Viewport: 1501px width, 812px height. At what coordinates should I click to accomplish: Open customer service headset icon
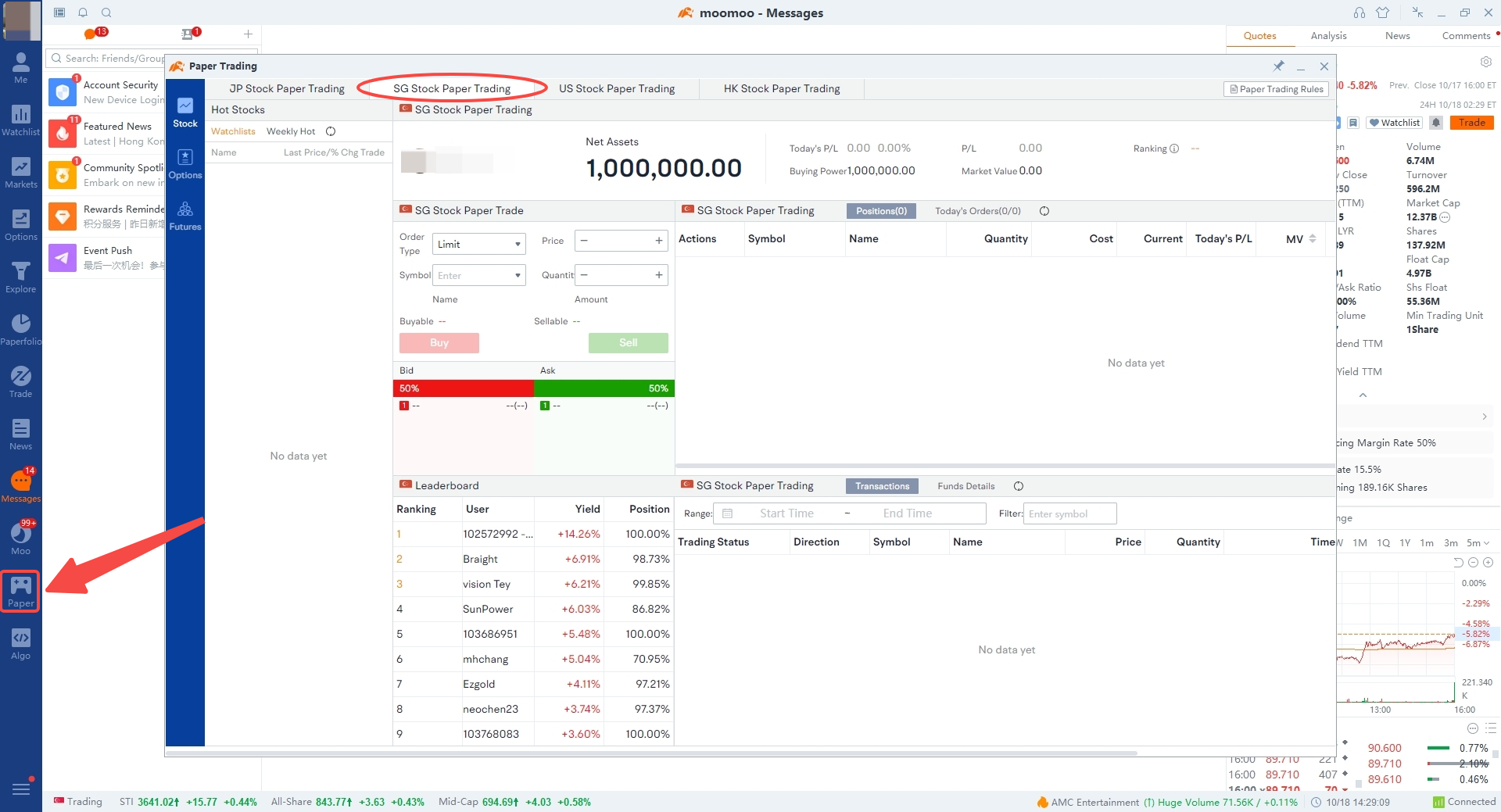point(1359,13)
